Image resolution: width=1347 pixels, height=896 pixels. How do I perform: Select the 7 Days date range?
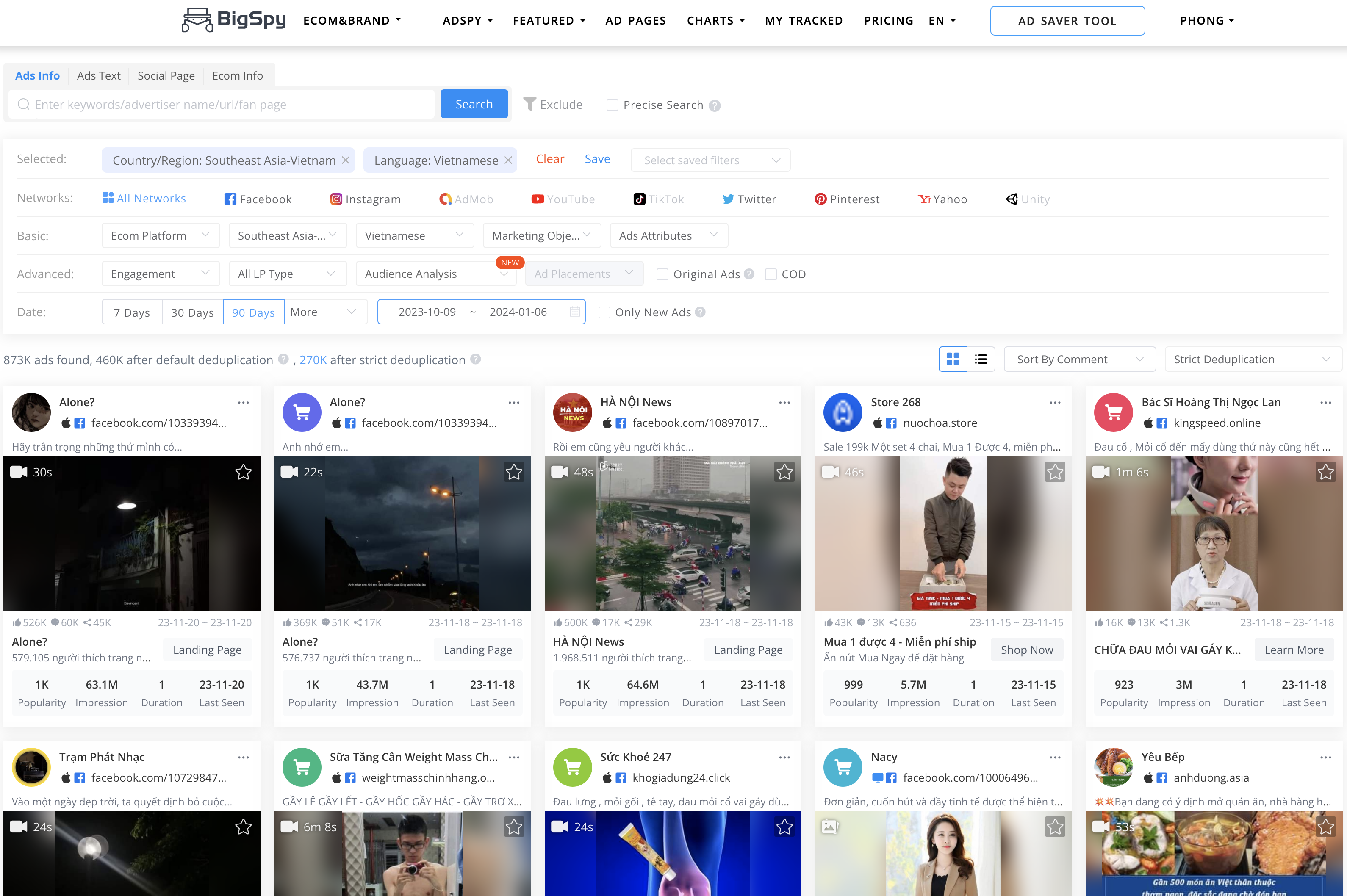point(132,312)
